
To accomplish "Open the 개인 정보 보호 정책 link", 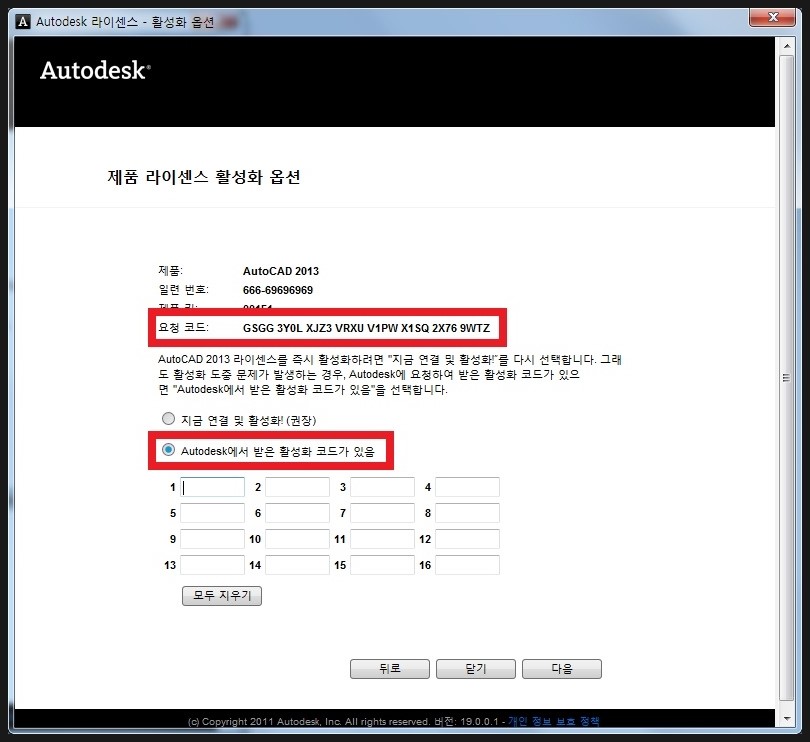I will (554, 721).
